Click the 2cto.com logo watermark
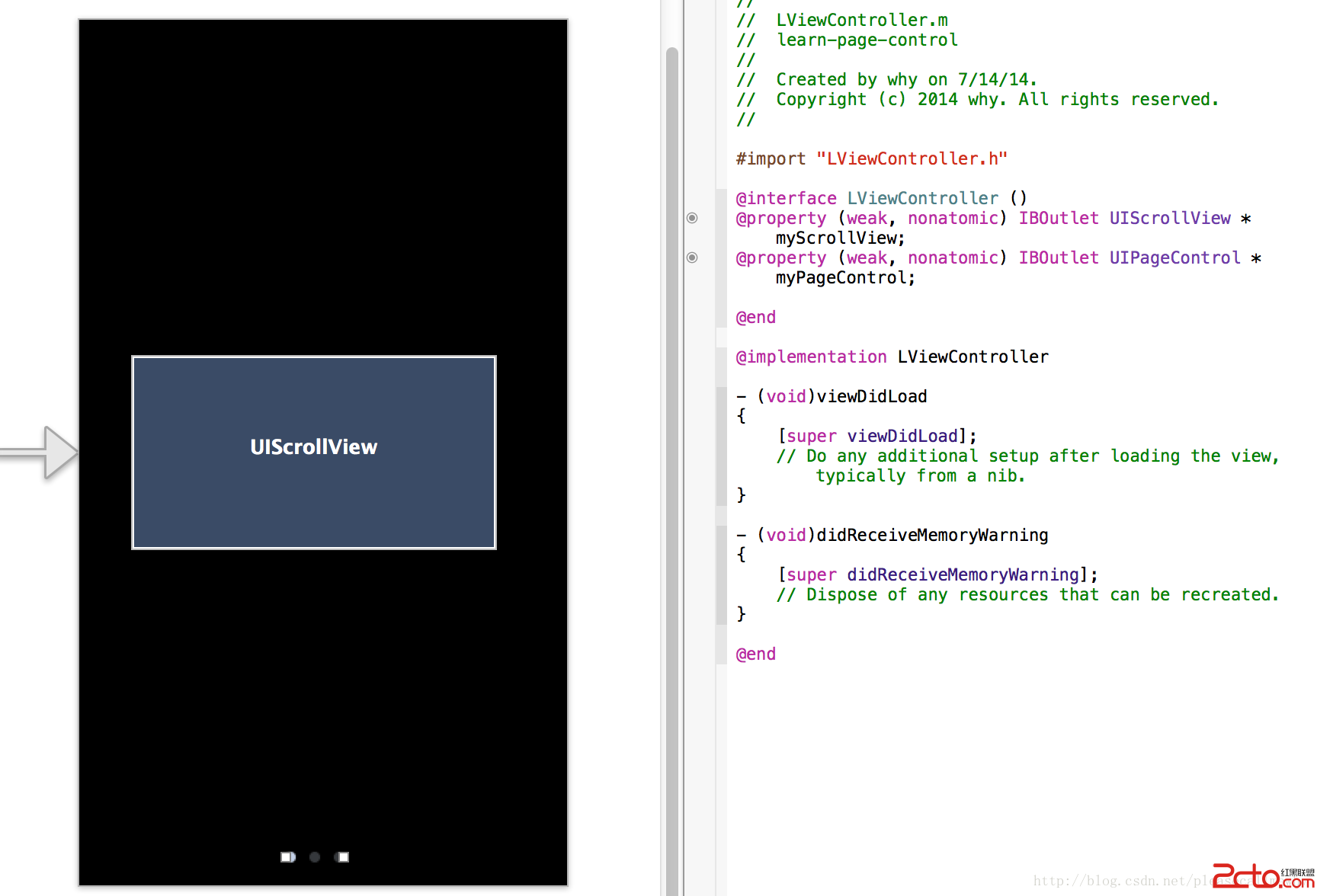 point(1262,876)
